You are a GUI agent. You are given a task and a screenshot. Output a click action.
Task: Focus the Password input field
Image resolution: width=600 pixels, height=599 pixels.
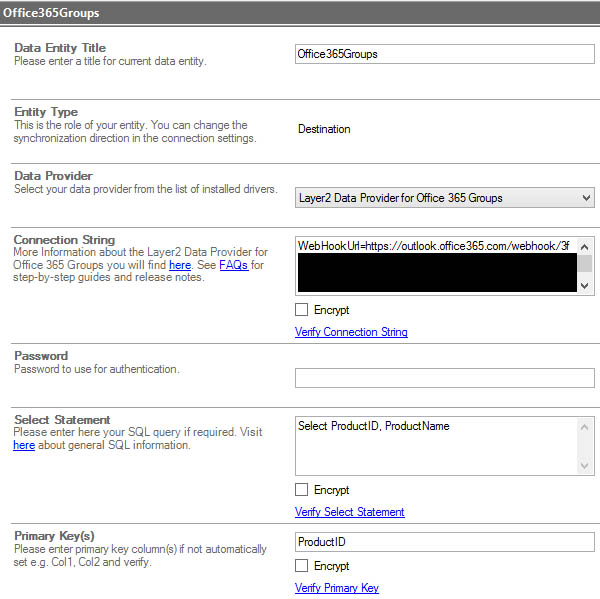point(444,378)
